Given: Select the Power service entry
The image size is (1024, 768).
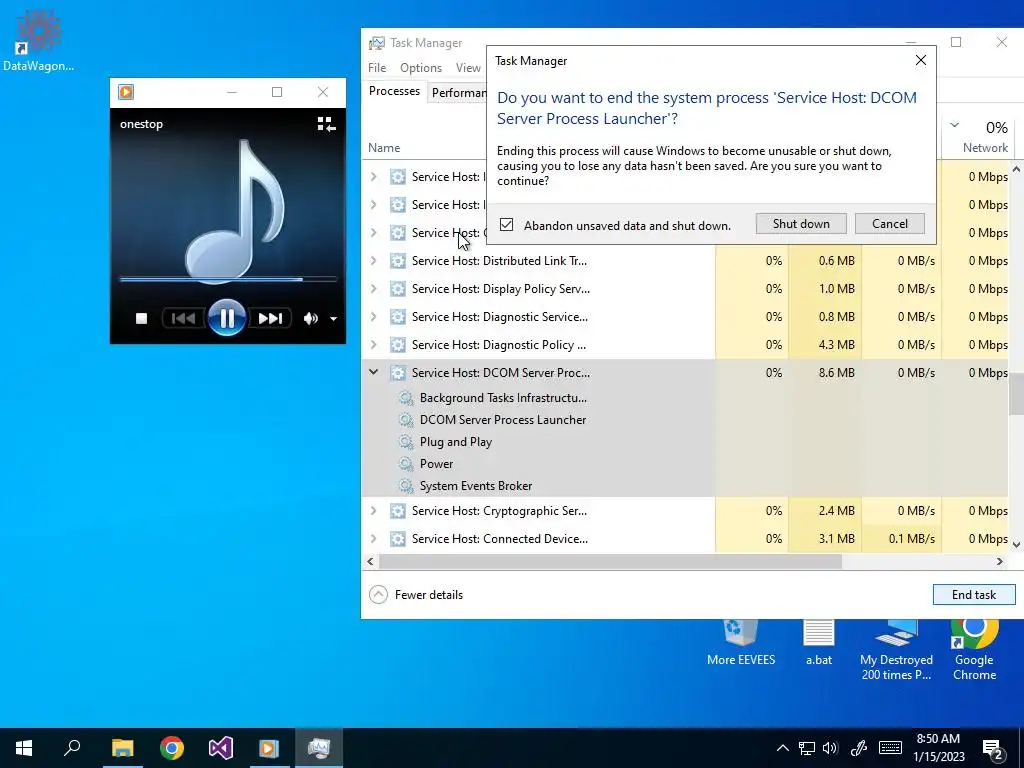Looking at the screenshot, I should coord(436,464).
